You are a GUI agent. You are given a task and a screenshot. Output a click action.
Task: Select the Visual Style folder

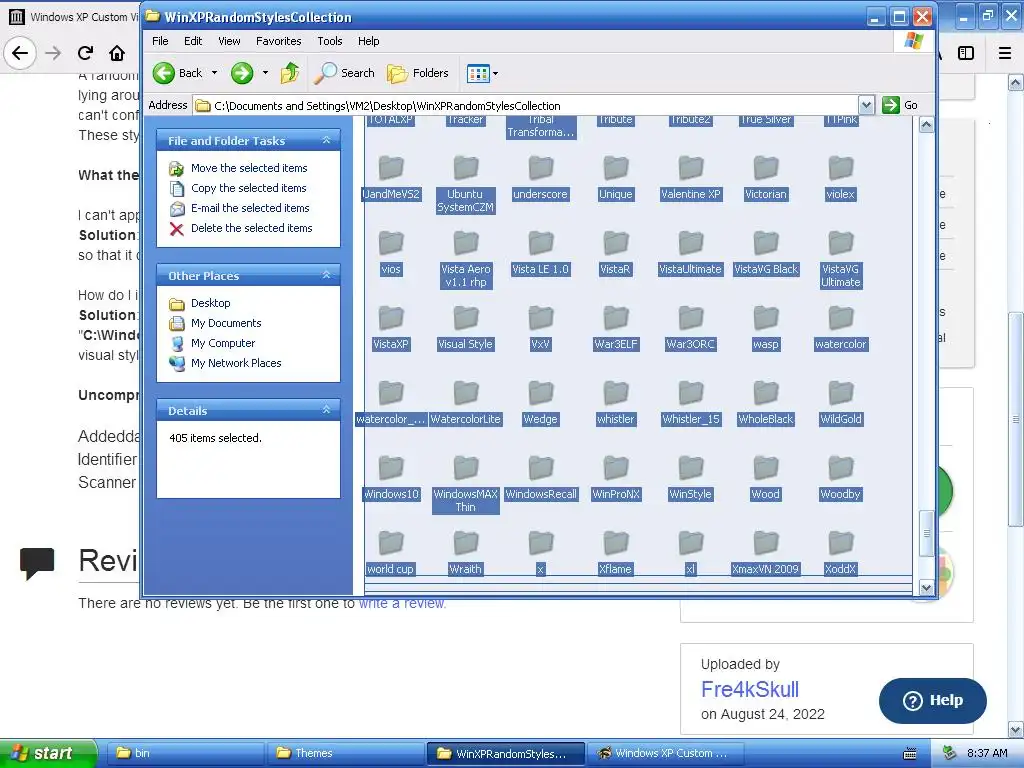(466, 328)
